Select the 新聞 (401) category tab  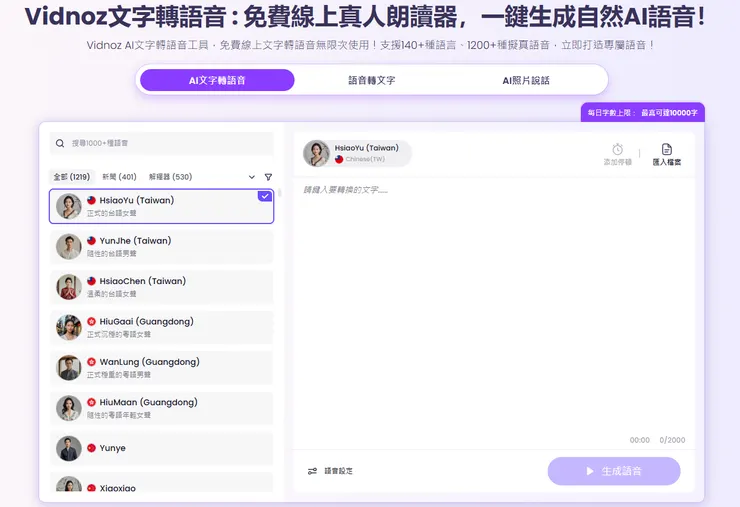pos(119,177)
